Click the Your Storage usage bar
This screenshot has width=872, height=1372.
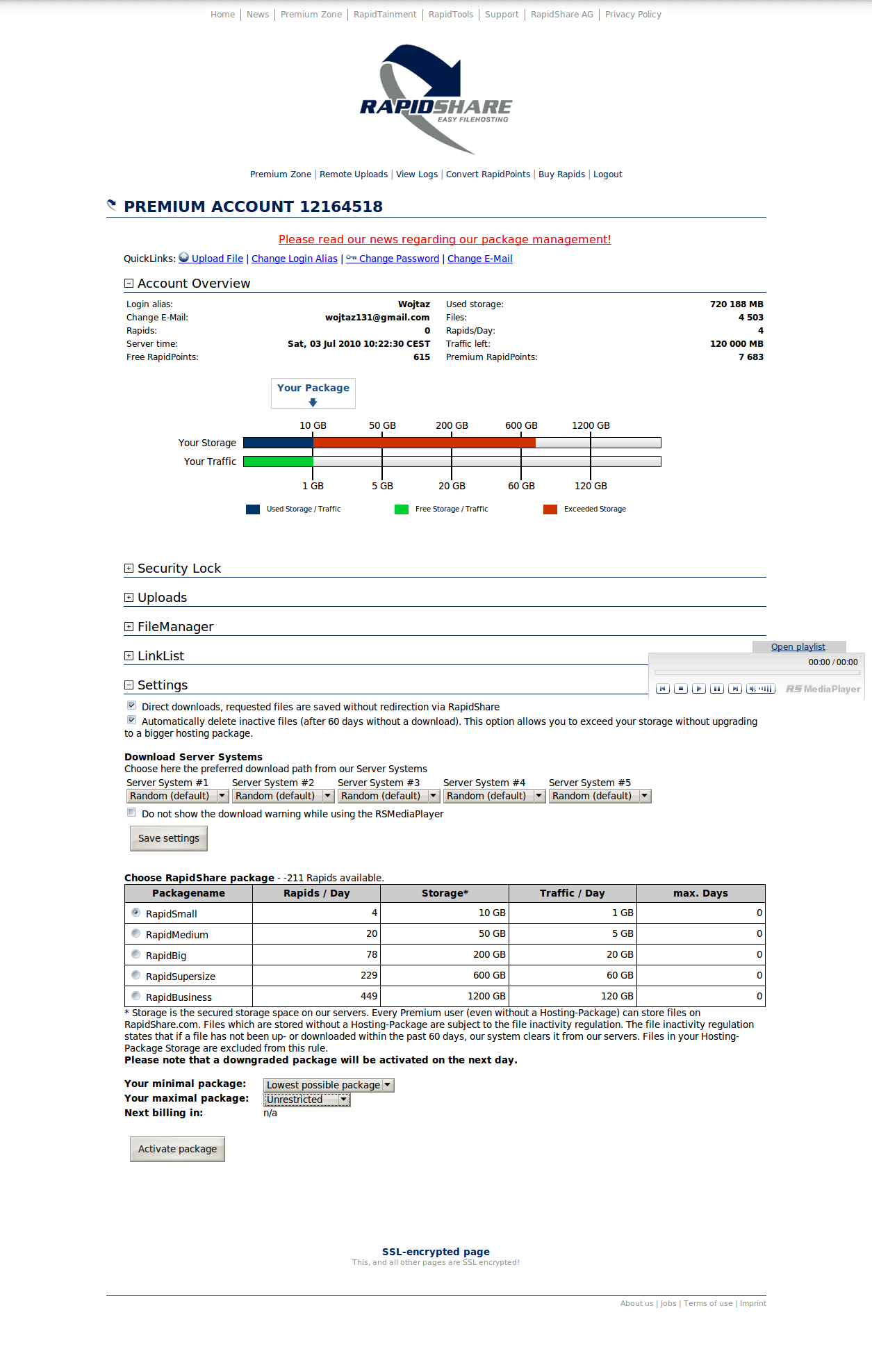(452, 443)
